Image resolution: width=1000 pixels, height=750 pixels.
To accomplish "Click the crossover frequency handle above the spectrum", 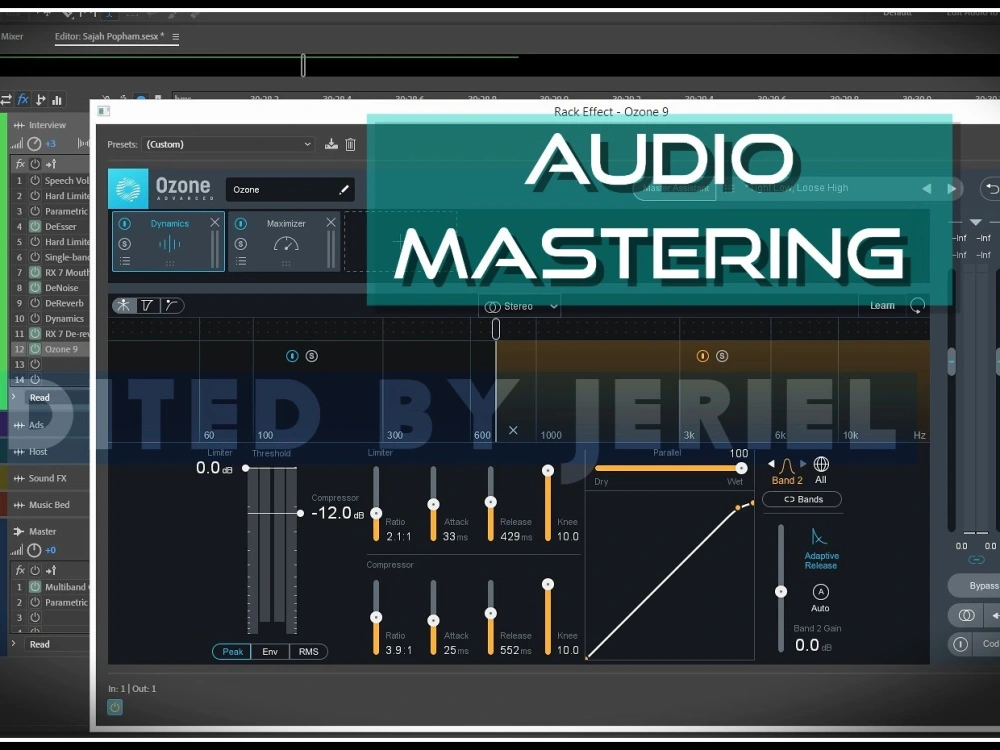I will [x=496, y=329].
